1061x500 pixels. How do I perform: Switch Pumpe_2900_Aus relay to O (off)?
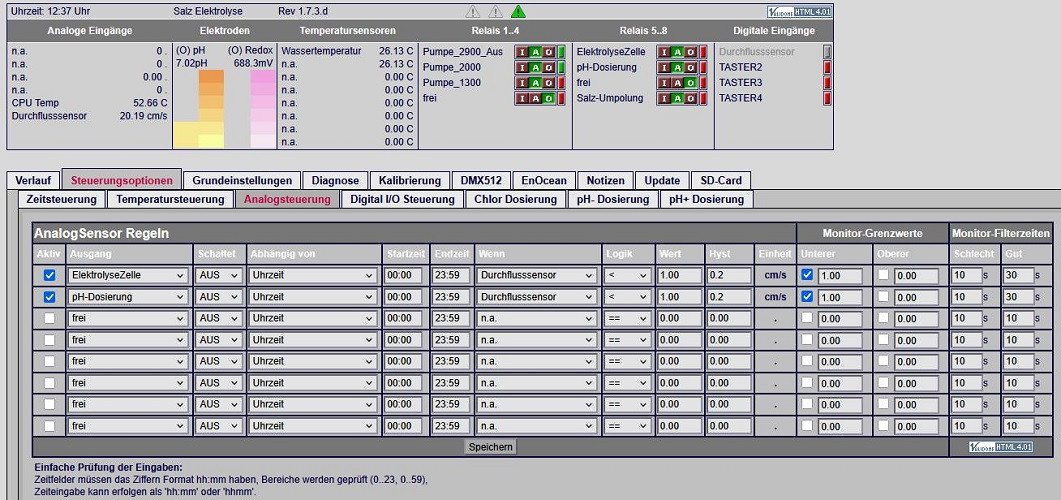549,51
